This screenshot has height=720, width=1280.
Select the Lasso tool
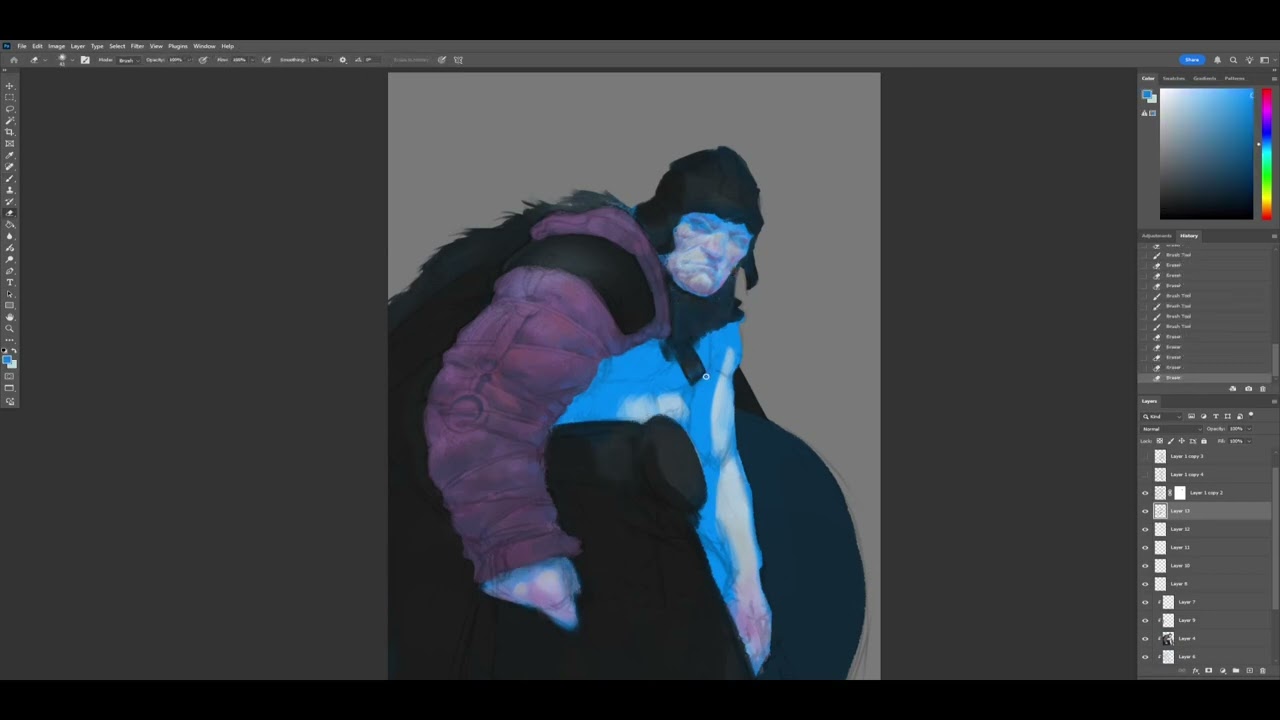[x=10, y=109]
